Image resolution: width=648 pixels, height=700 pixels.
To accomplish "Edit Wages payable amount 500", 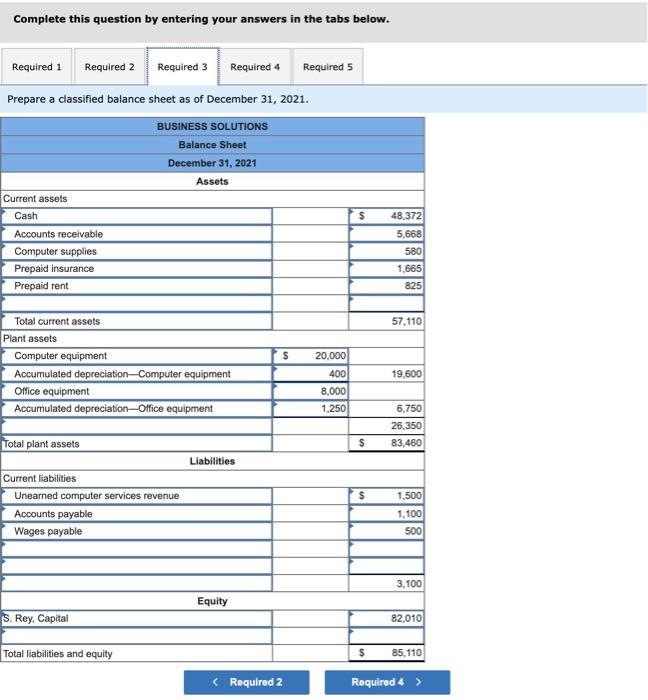I will tap(386, 531).
